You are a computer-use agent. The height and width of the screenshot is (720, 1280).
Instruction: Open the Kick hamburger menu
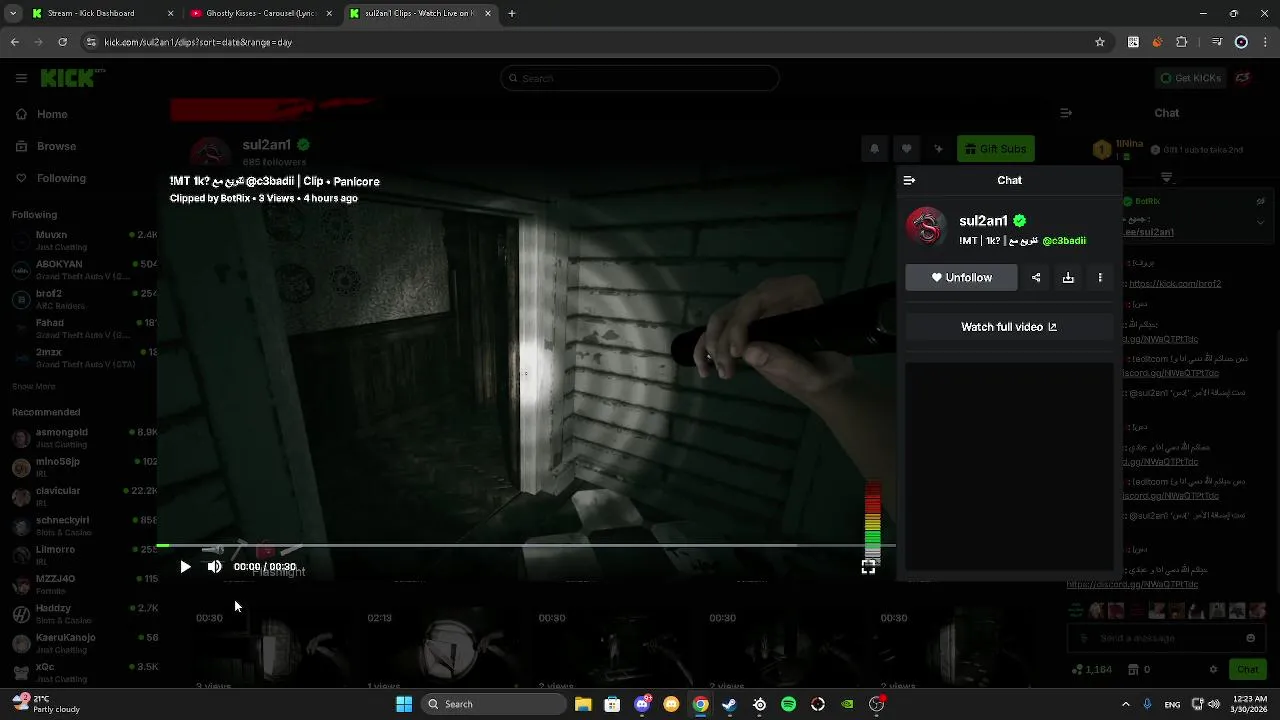click(x=21, y=78)
